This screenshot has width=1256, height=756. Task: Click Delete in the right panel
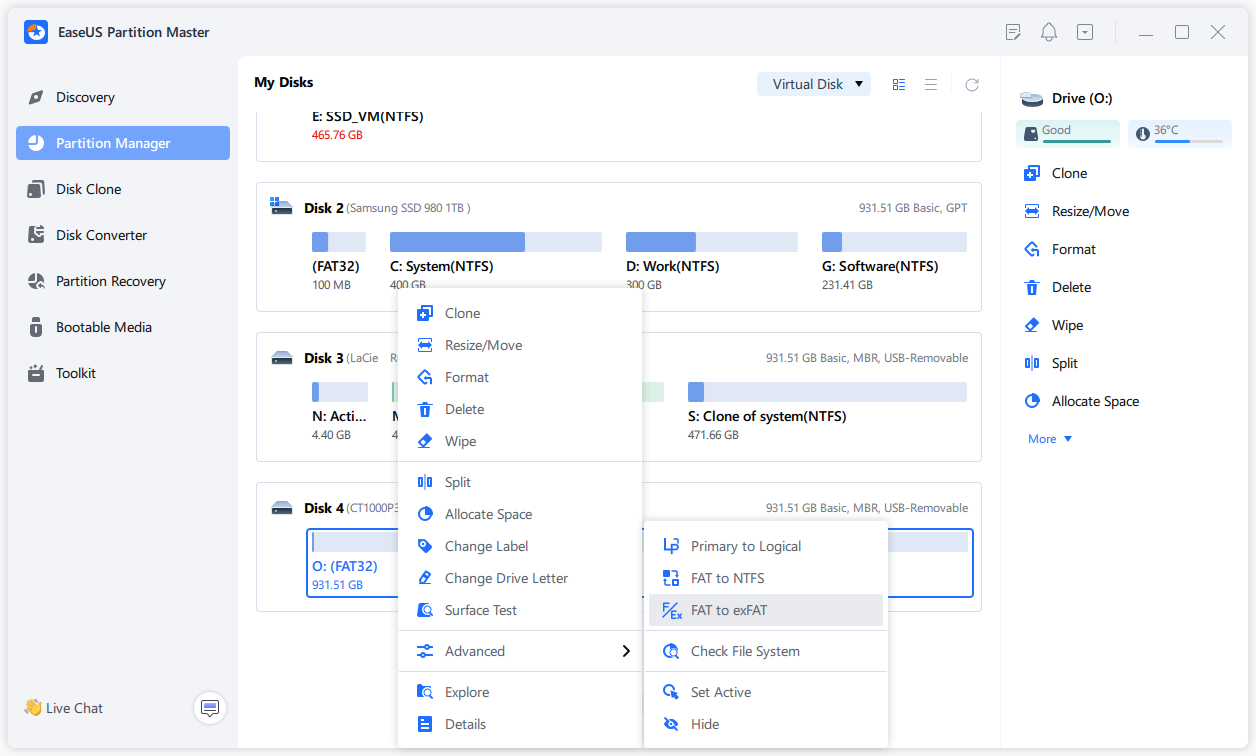[x=1057, y=287]
